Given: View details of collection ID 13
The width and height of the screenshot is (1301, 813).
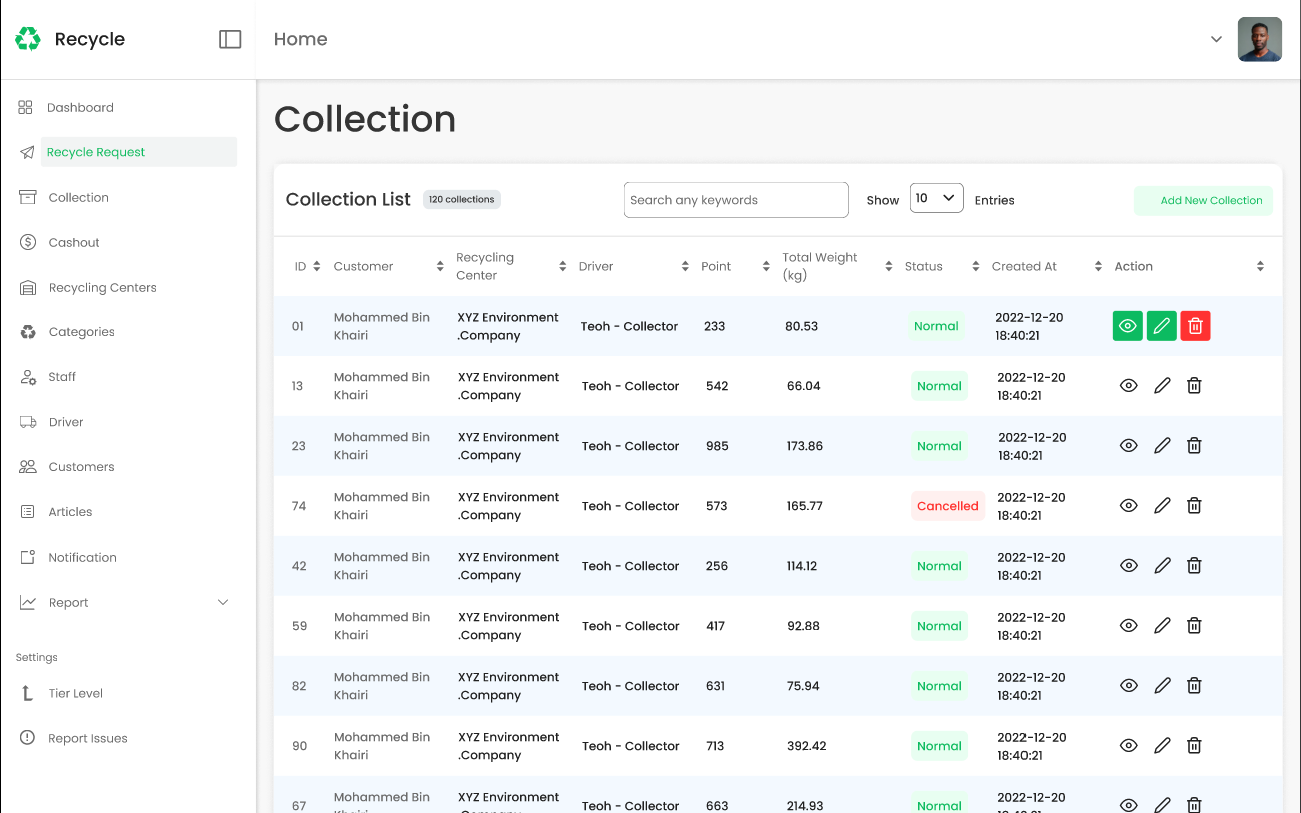Looking at the screenshot, I should (1129, 385).
